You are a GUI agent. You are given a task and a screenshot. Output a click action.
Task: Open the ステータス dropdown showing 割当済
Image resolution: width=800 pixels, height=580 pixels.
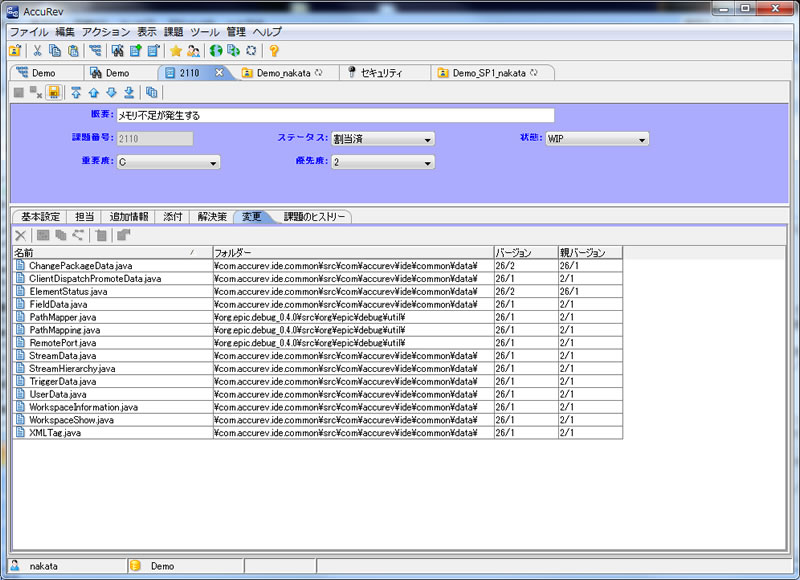coord(383,139)
